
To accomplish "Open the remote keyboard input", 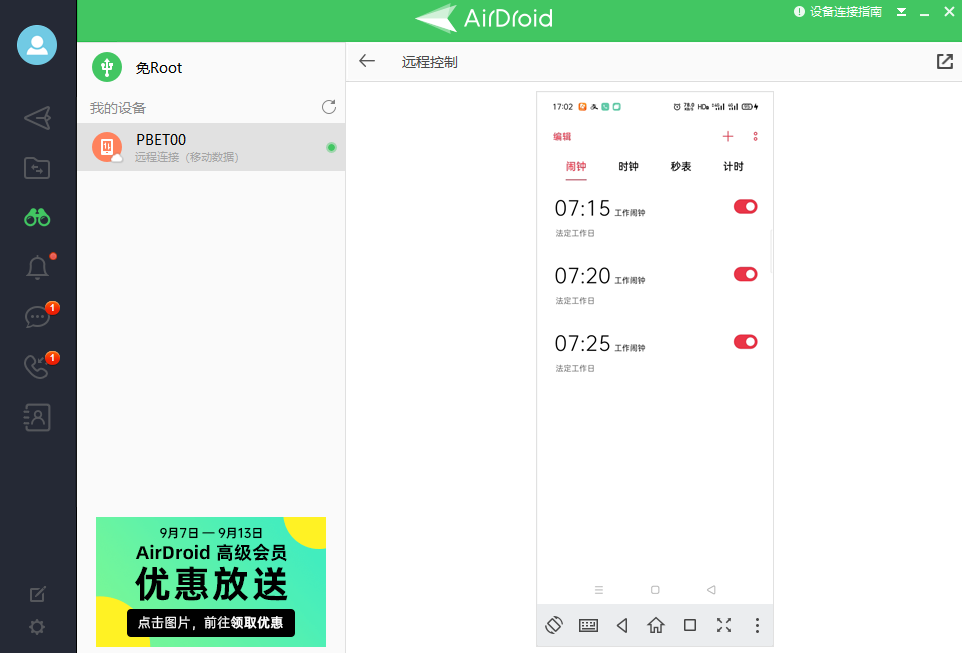I will (588, 625).
